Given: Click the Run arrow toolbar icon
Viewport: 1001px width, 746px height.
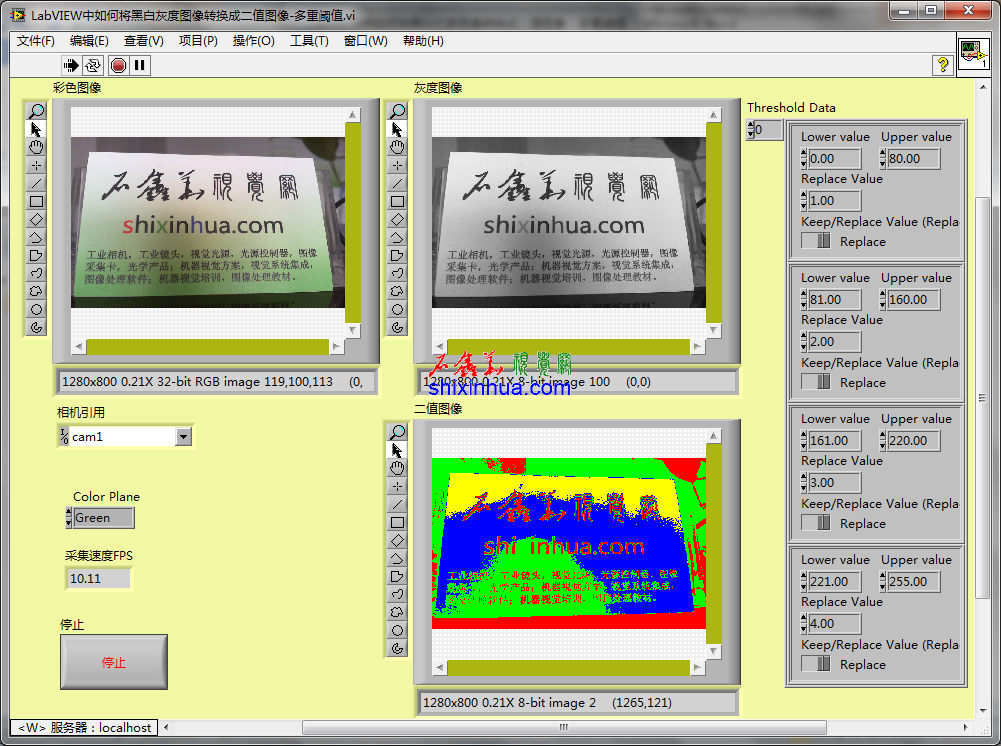Looking at the screenshot, I should click(71, 65).
